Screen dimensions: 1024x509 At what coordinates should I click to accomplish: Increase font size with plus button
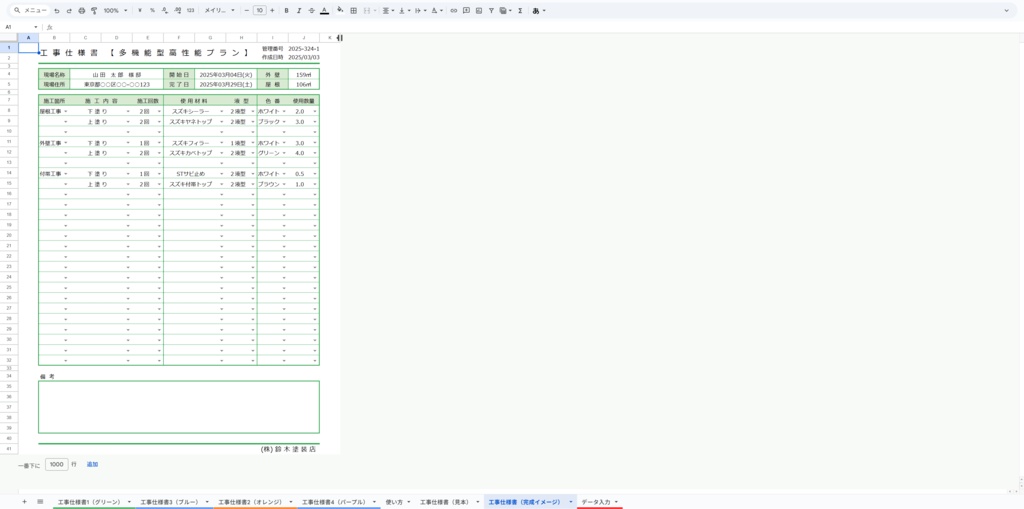[x=272, y=10]
